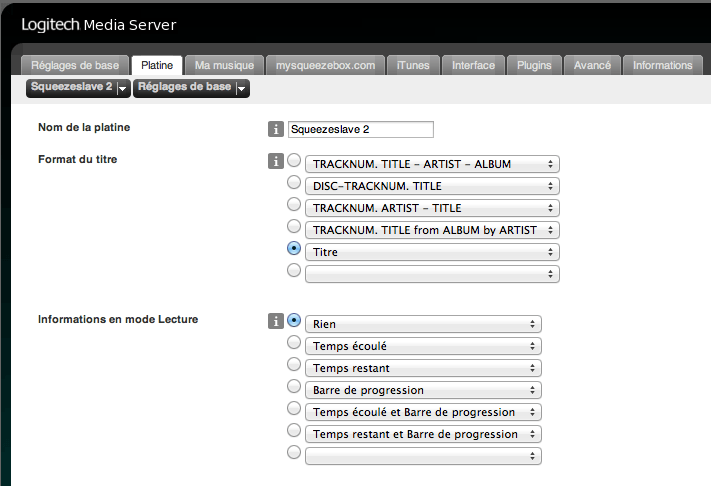Screen dimensions: 711x486
Task: Switch to the Plugins tab
Action: coord(534,65)
